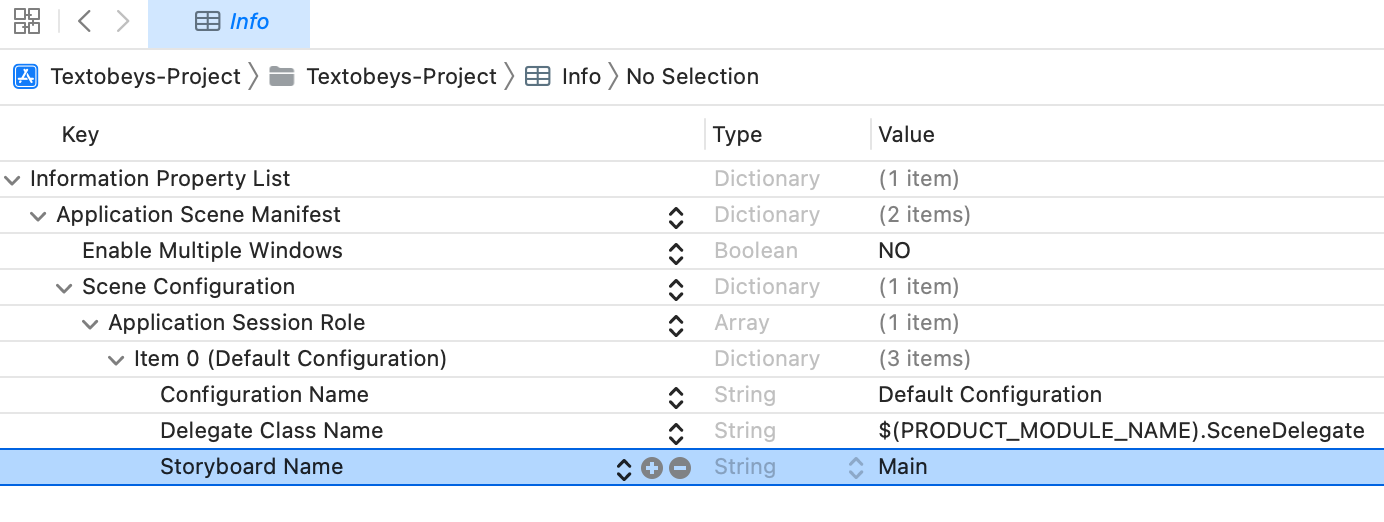
Task: Open key stepper for Enable Multiple Windows
Action: click(x=676, y=252)
